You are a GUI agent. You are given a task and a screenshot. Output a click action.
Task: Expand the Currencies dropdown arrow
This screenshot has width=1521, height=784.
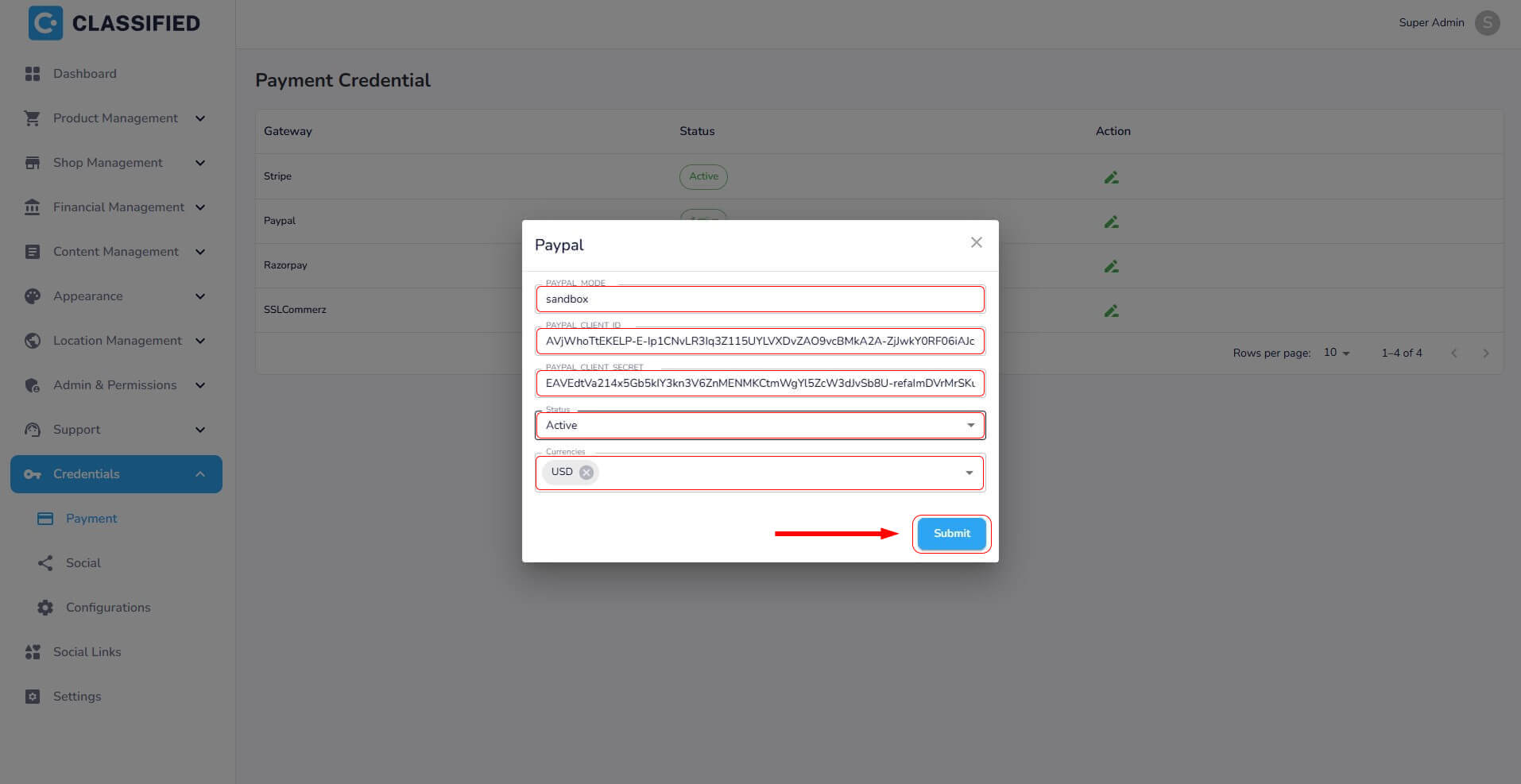[x=969, y=473]
